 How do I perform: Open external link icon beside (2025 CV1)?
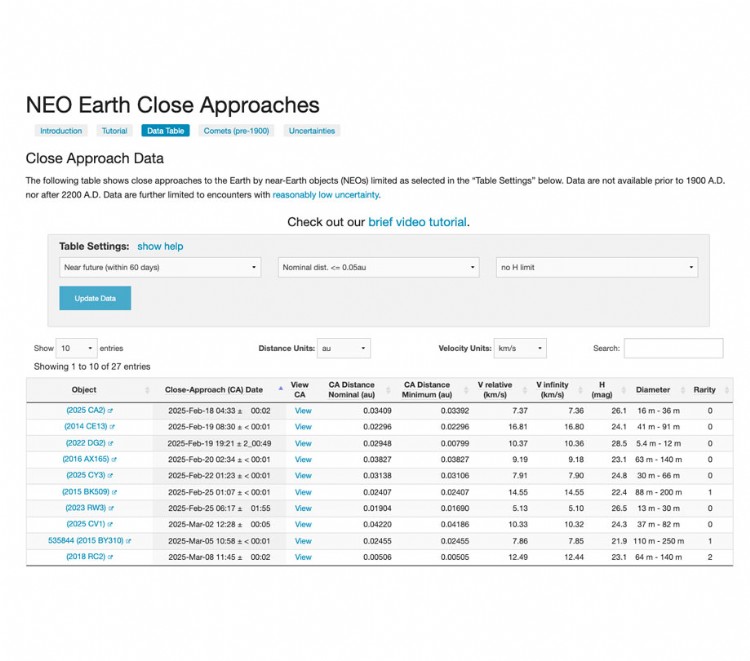pyautogui.click(x=110, y=525)
